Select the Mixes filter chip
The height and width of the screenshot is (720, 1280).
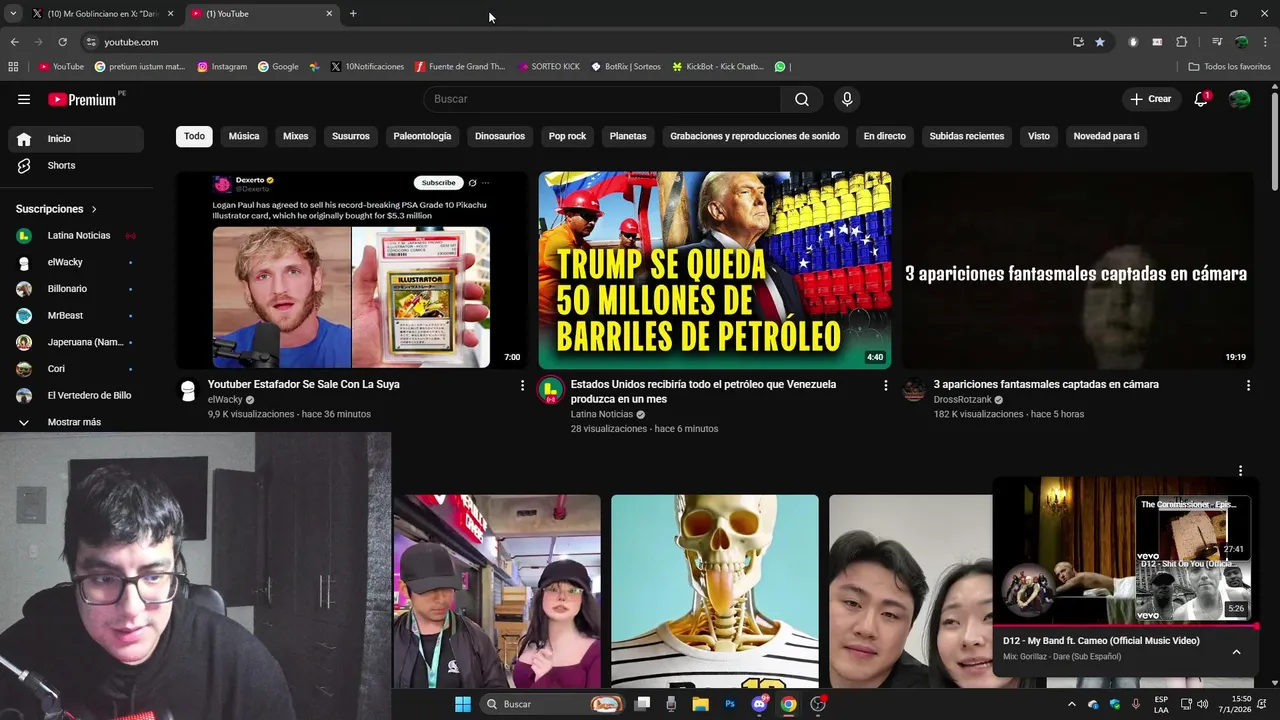tap(296, 136)
